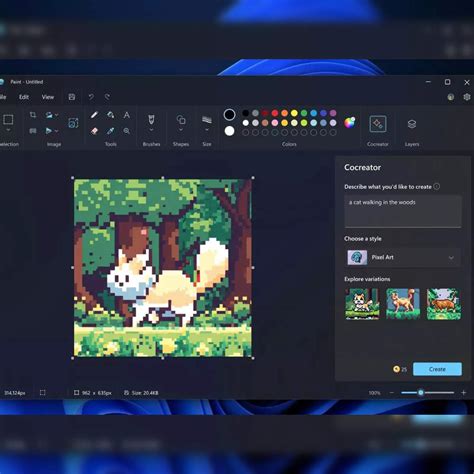Maximize the Paint window
The width and height of the screenshot is (474, 474).
448,82
